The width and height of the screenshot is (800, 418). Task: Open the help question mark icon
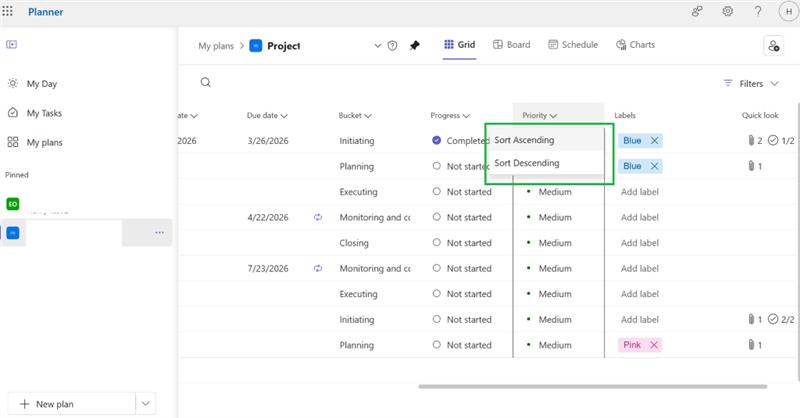pyautogui.click(x=758, y=11)
